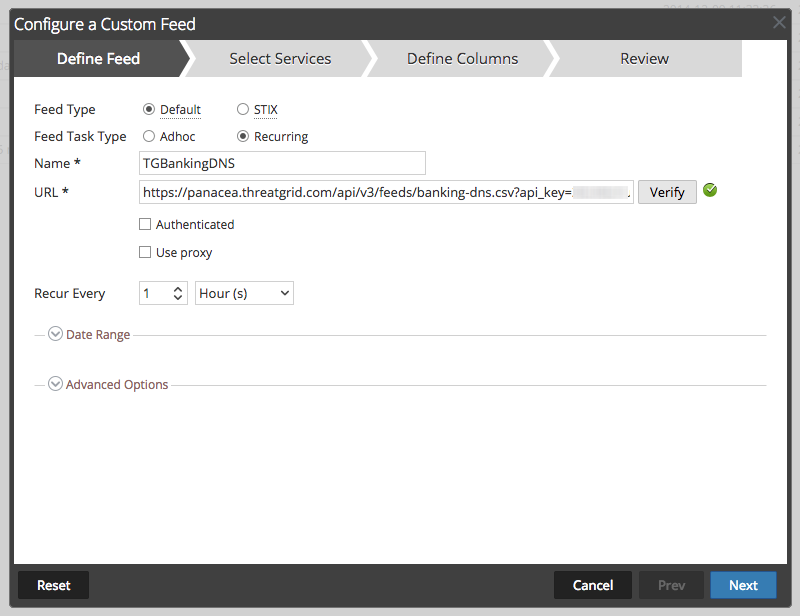
Task: Click into the Name text field
Action: (x=282, y=163)
